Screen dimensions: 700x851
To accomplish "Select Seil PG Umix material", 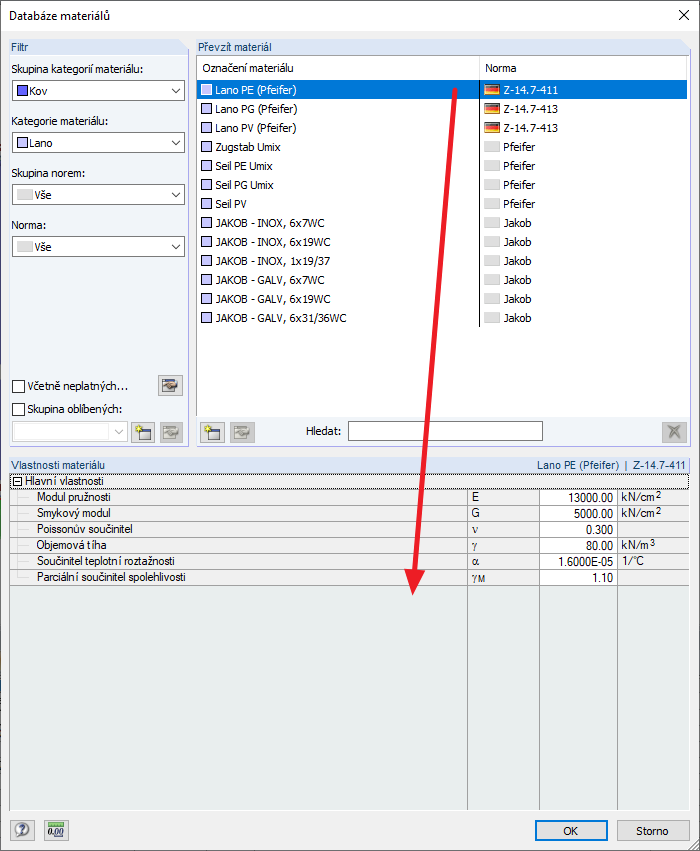I will point(244,185).
